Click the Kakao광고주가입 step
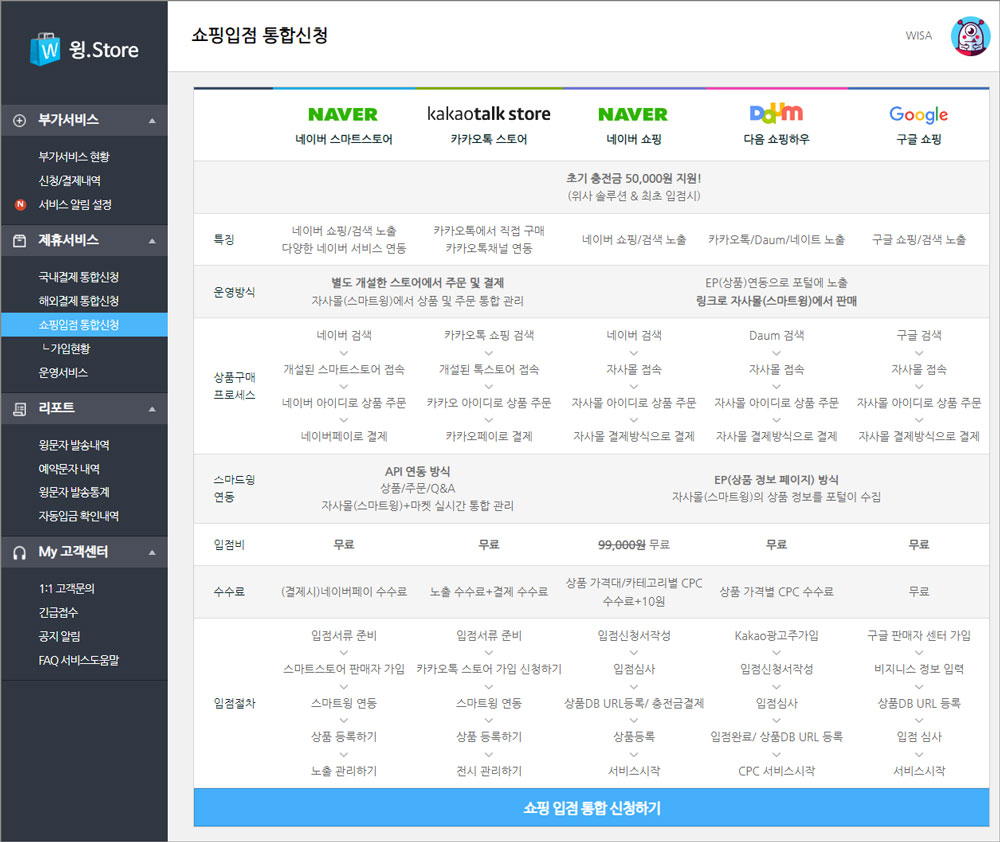1000x842 pixels. pos(776,635)
